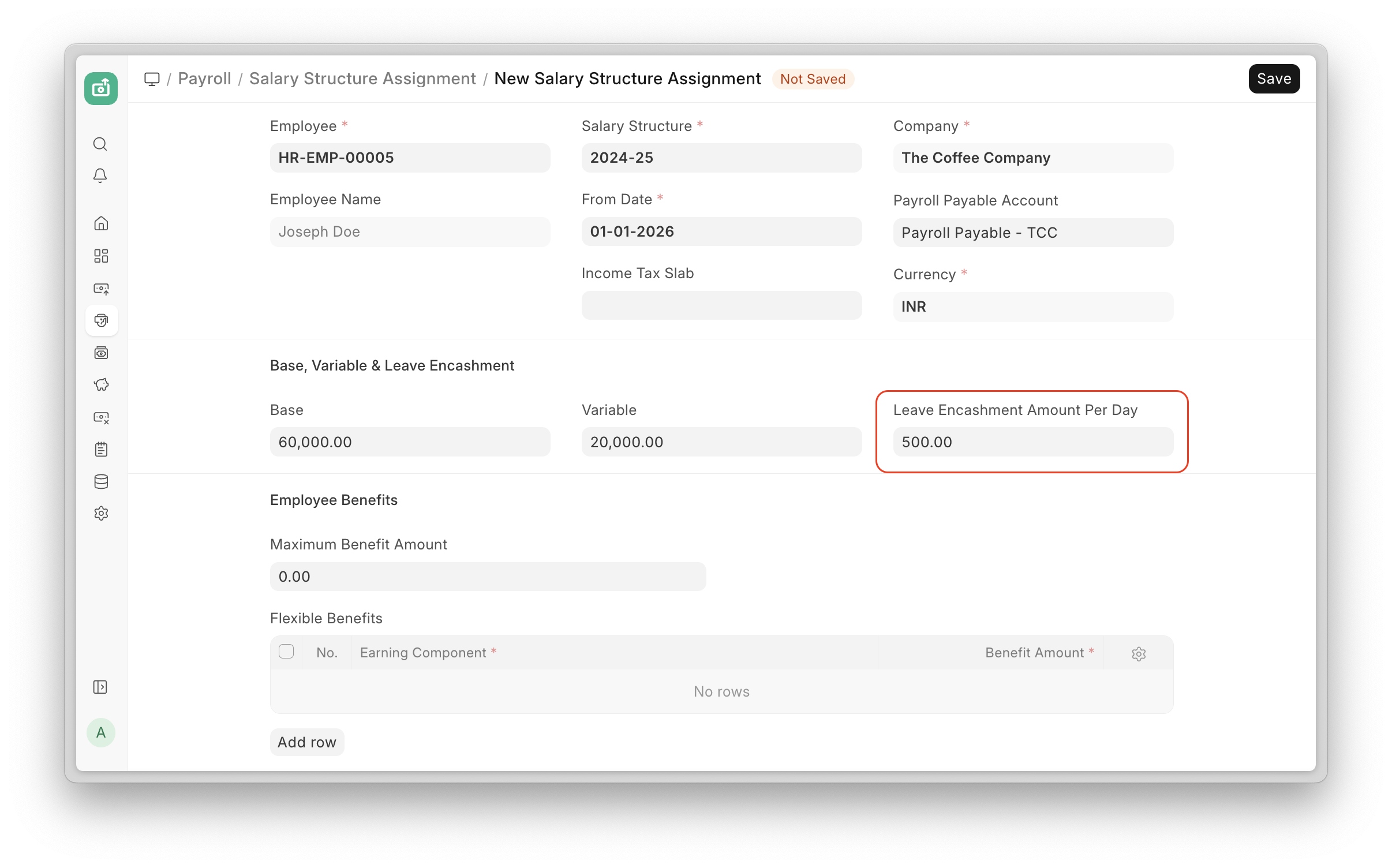
Task: Click the Leave Encashment Amount Per Day field
Action: coord(1033,442)
